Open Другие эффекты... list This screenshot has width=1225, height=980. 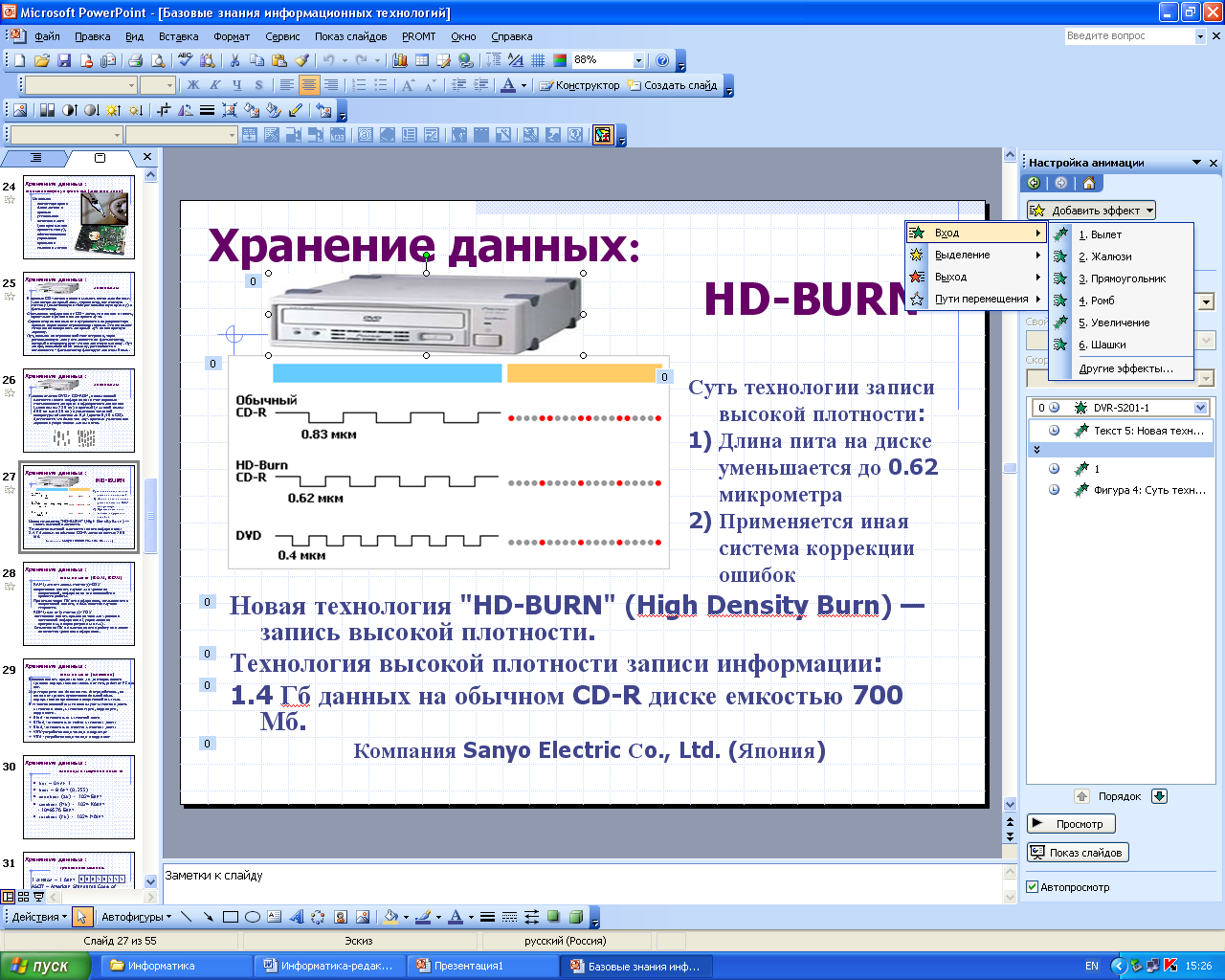tap(1122, 367)
